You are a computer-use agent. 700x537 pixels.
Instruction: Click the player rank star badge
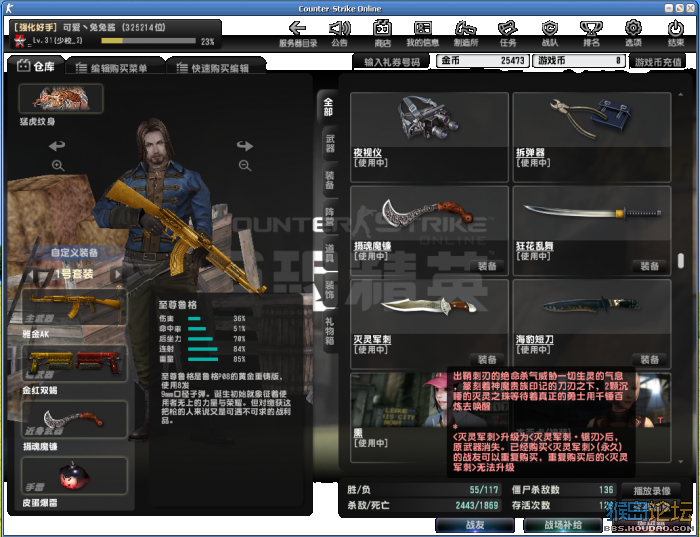[x=20, y=41]
